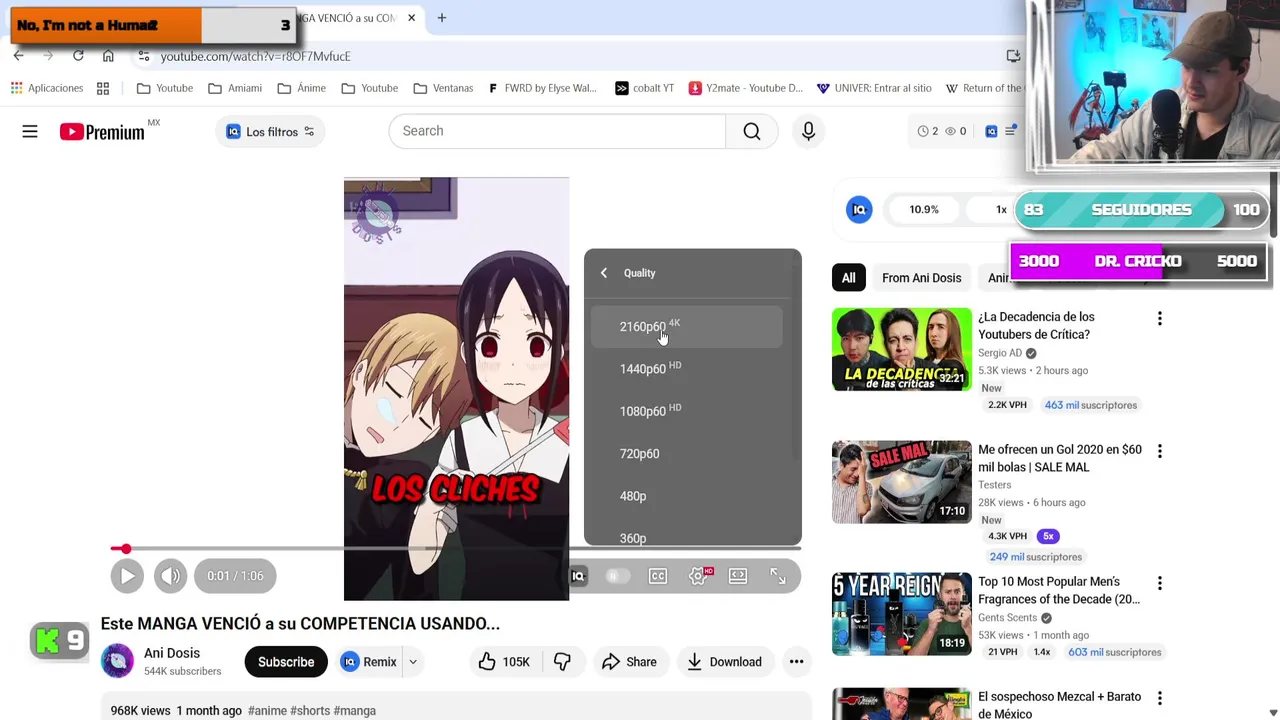Open the Ánime bookmark folder

pyautogui.click(x=301, y=88)
